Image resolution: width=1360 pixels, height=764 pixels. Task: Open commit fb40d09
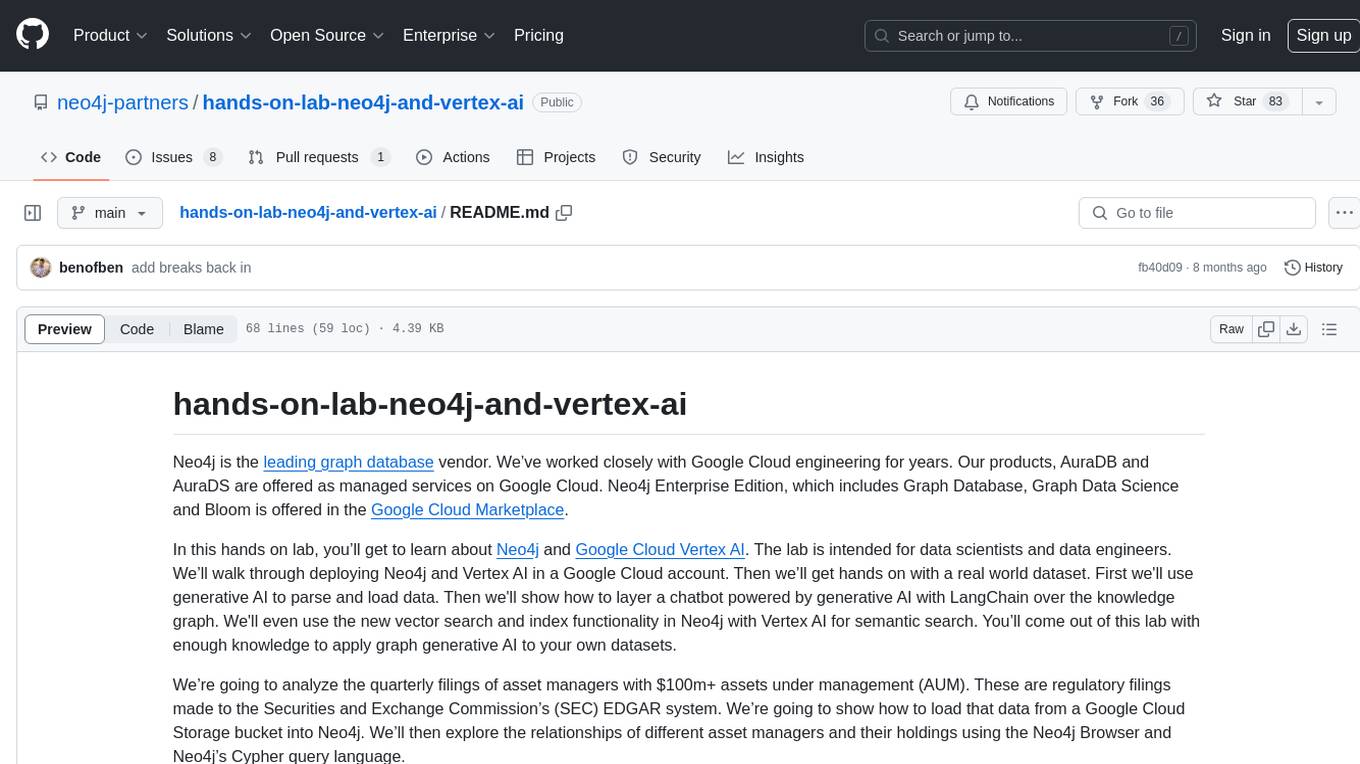tap(1160, 268)
